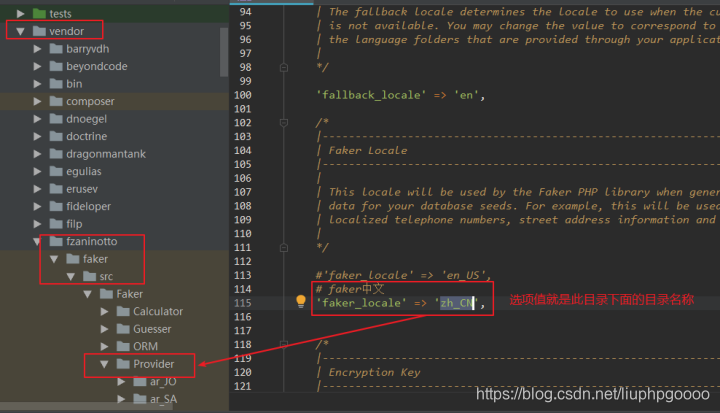720x413 pixels.
Task: Click the barryvdh folder icon
Action: (56, 48)
